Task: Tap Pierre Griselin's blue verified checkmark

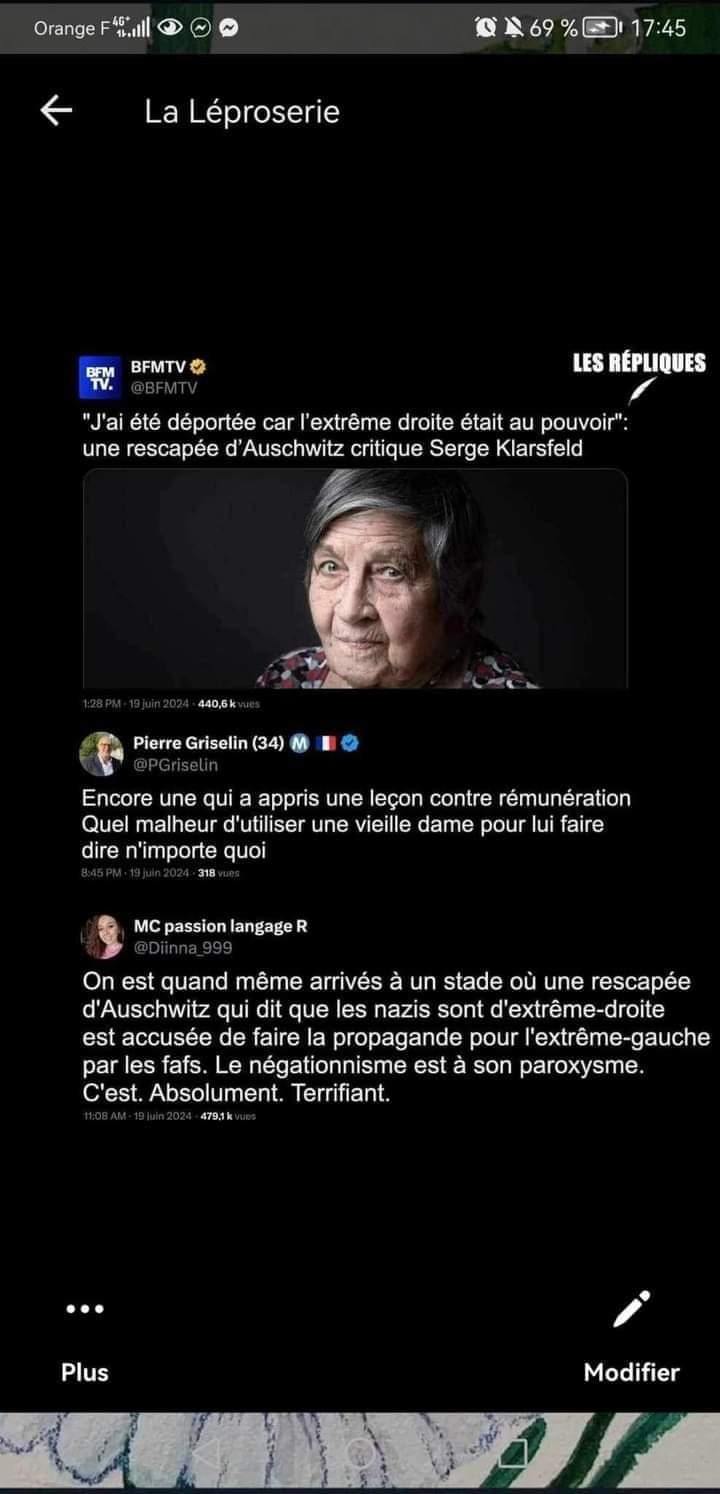Action: (351, 742)
